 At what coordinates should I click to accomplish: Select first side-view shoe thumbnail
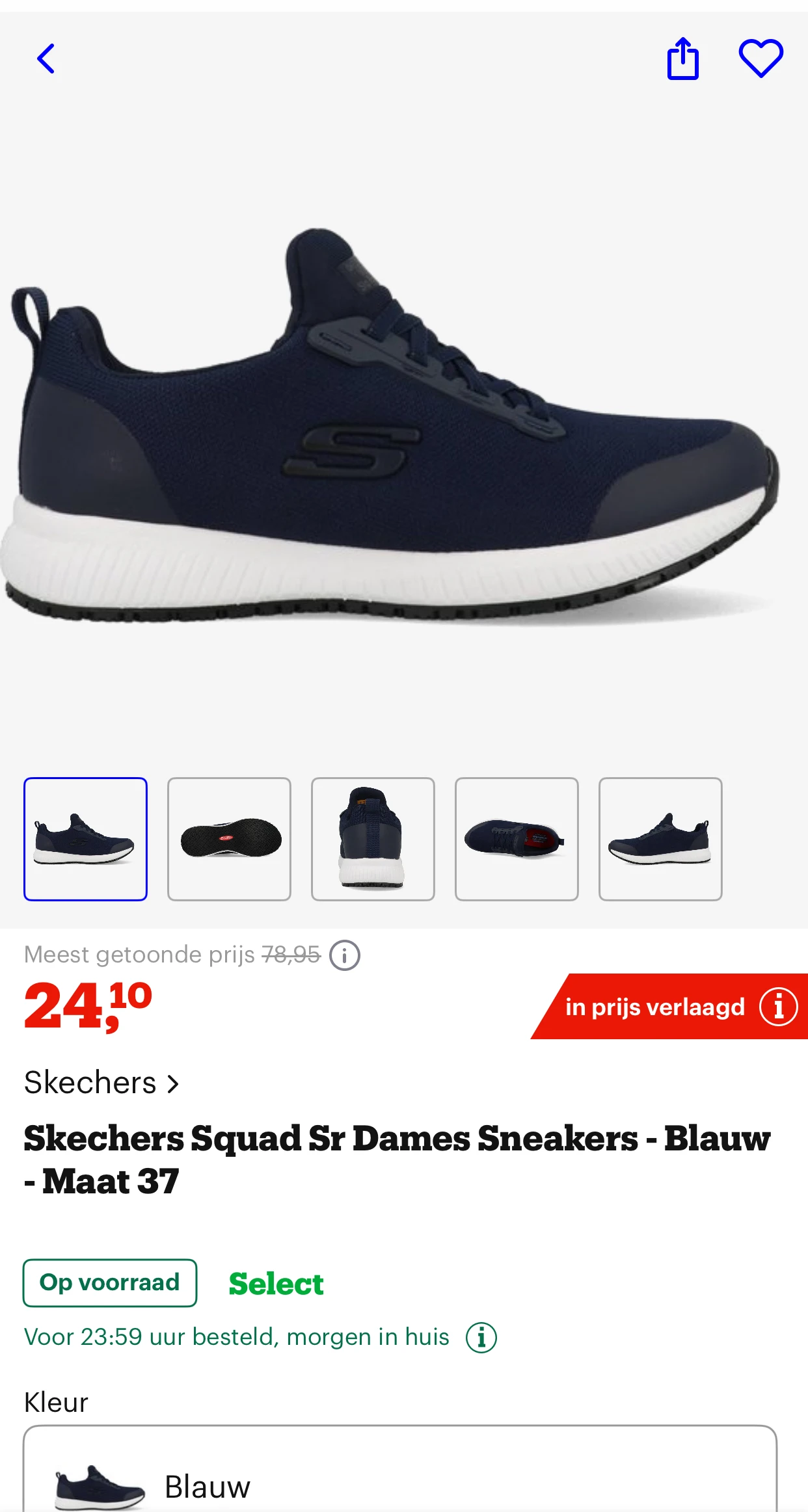[x=85, y=839]
